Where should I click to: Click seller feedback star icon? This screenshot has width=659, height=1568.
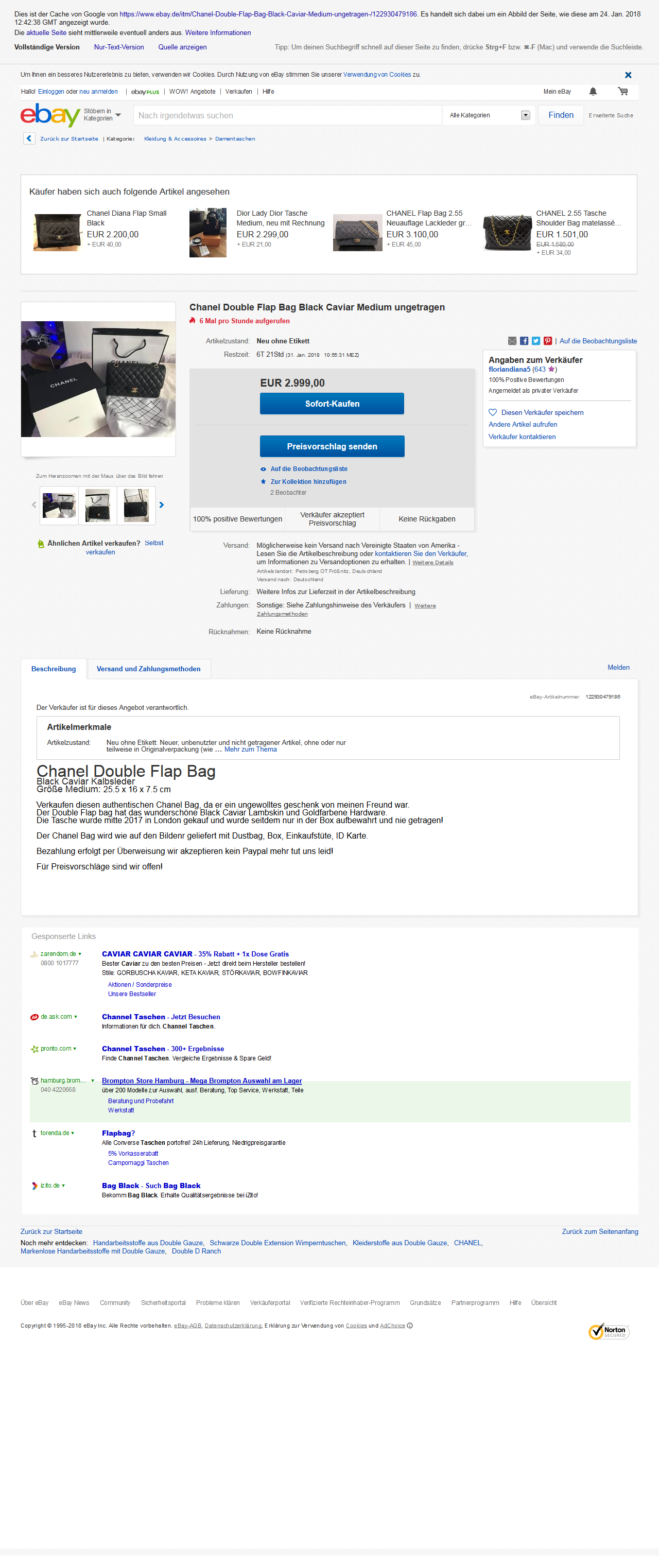click(x=551, y=369)
